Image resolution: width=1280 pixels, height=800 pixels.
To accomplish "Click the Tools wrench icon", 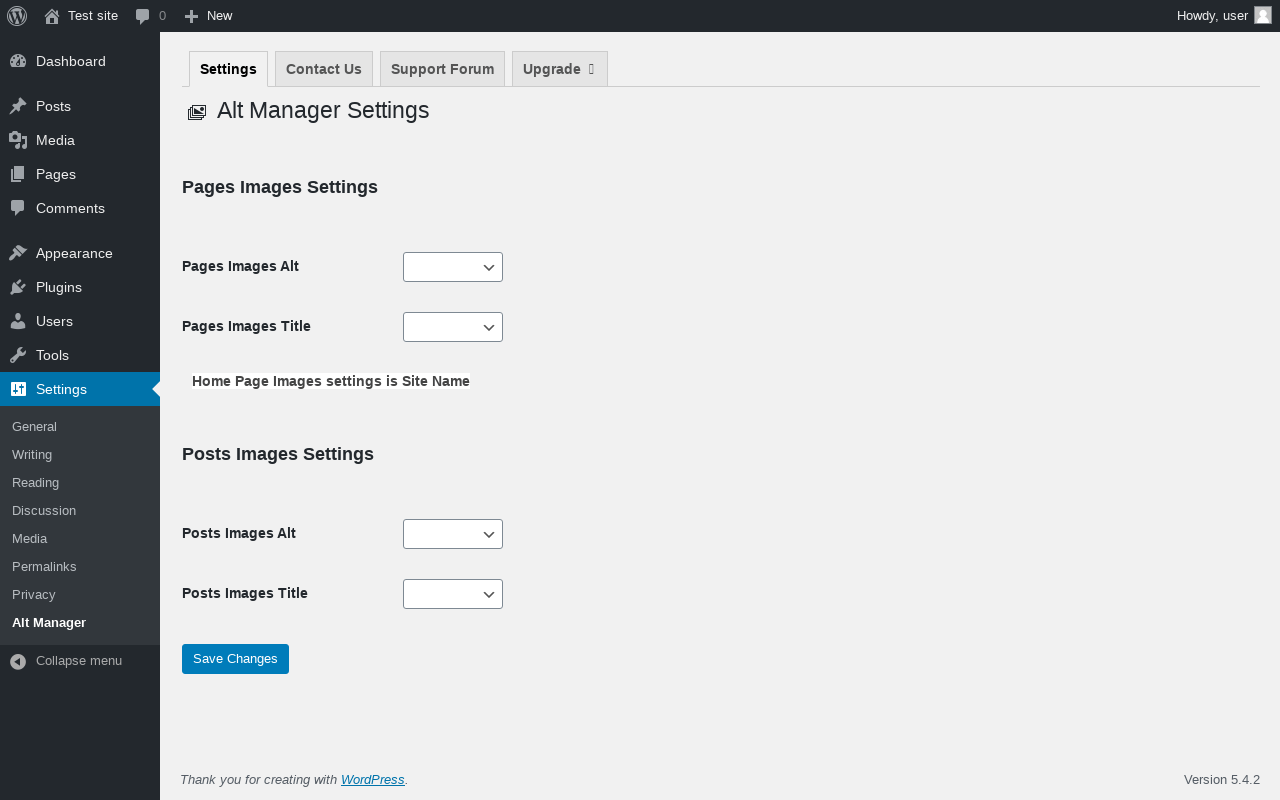I will point(18,355).
